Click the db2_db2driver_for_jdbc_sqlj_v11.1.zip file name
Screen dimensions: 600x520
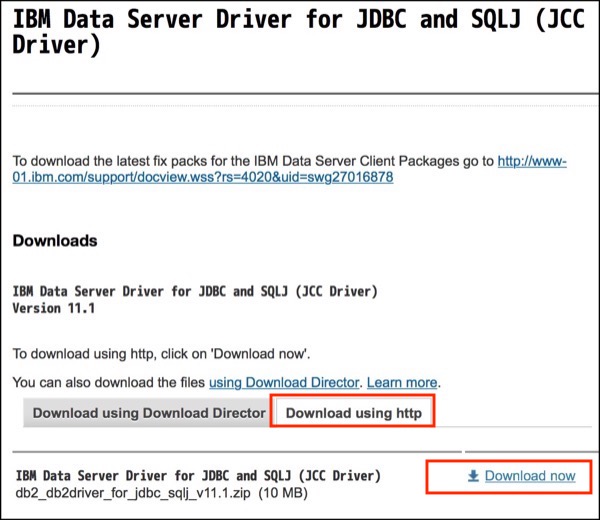click(x=133, y=493)
